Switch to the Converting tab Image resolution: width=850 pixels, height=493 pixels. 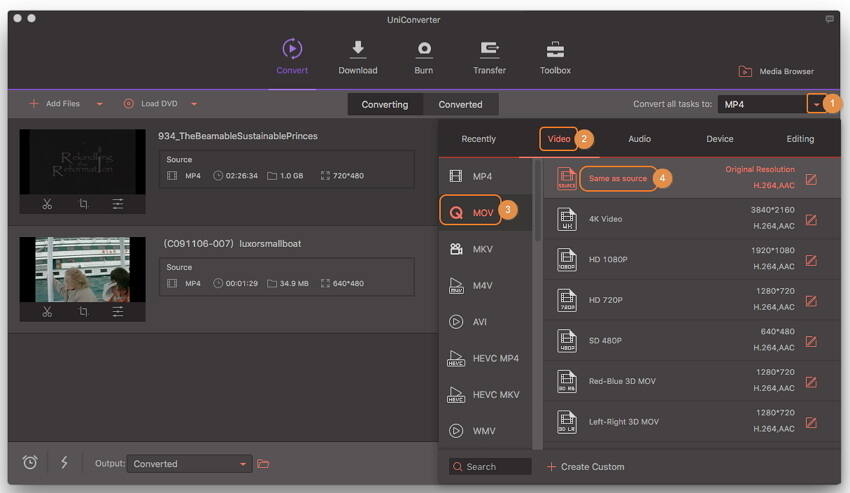coord(385,104)
